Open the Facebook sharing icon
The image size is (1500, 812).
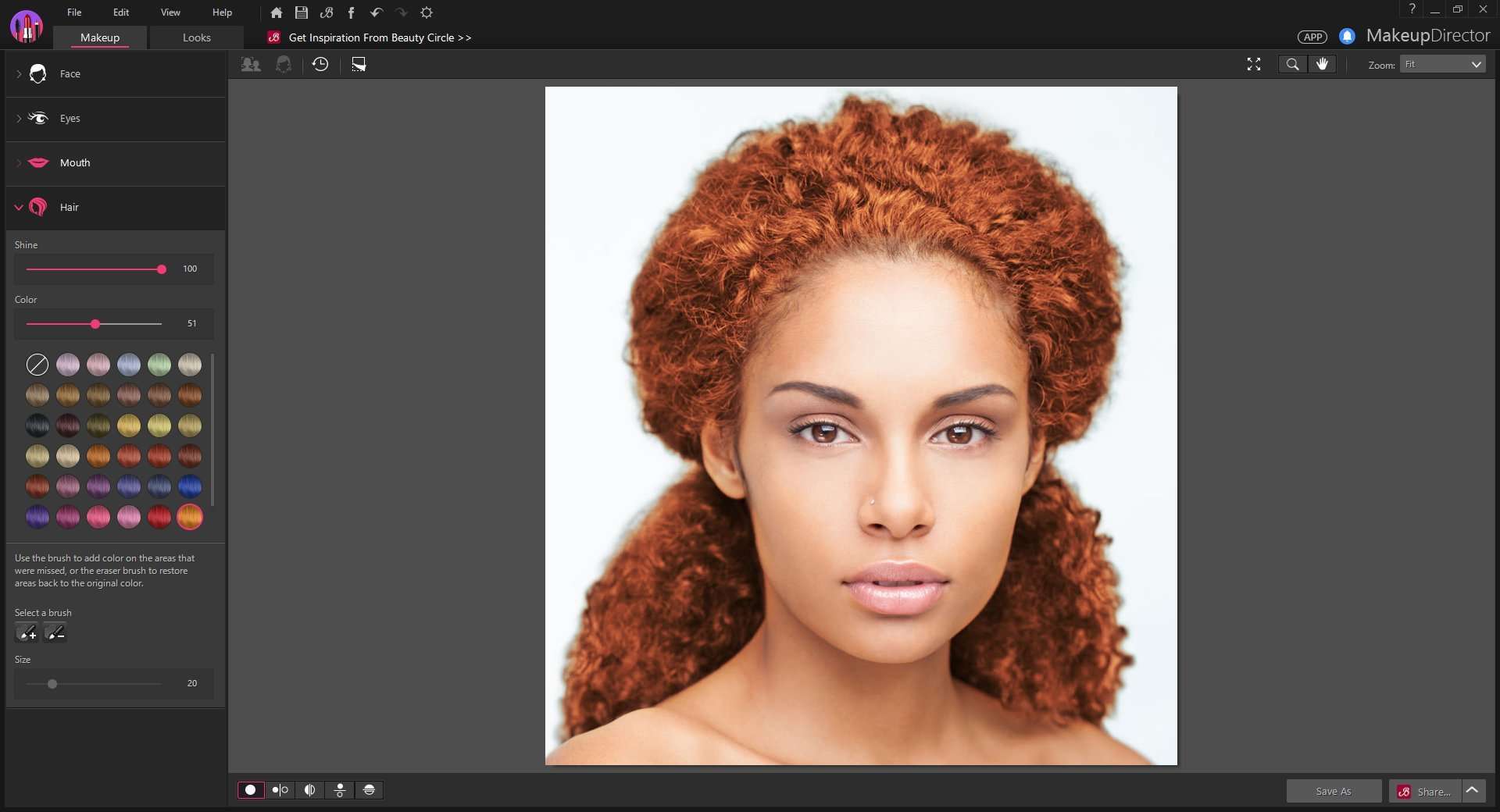tap(351, 12)
